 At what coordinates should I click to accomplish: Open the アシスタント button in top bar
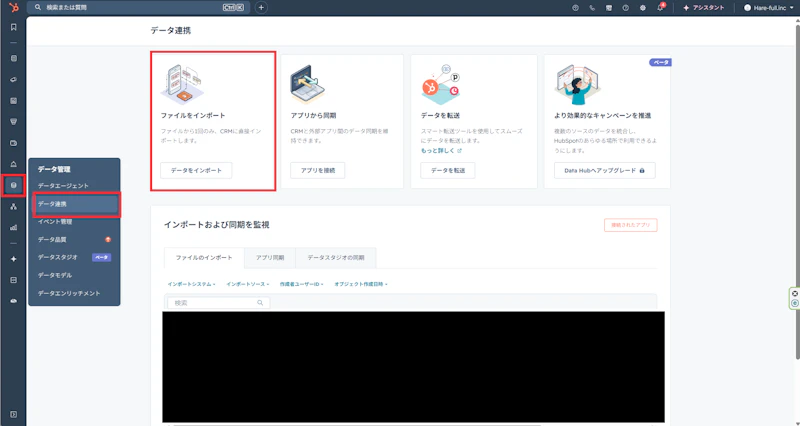pos(704,8)
